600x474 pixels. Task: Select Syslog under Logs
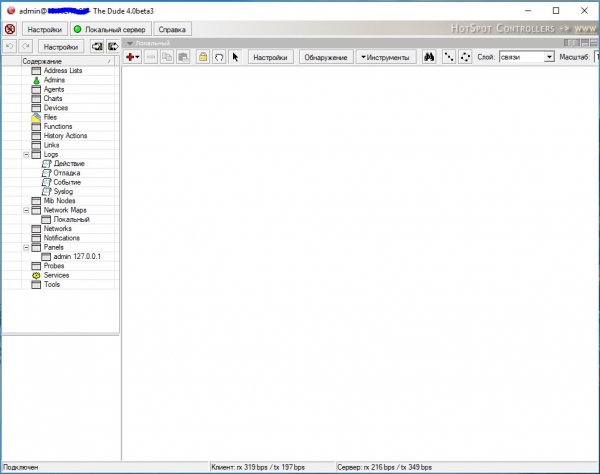point(63,191)
